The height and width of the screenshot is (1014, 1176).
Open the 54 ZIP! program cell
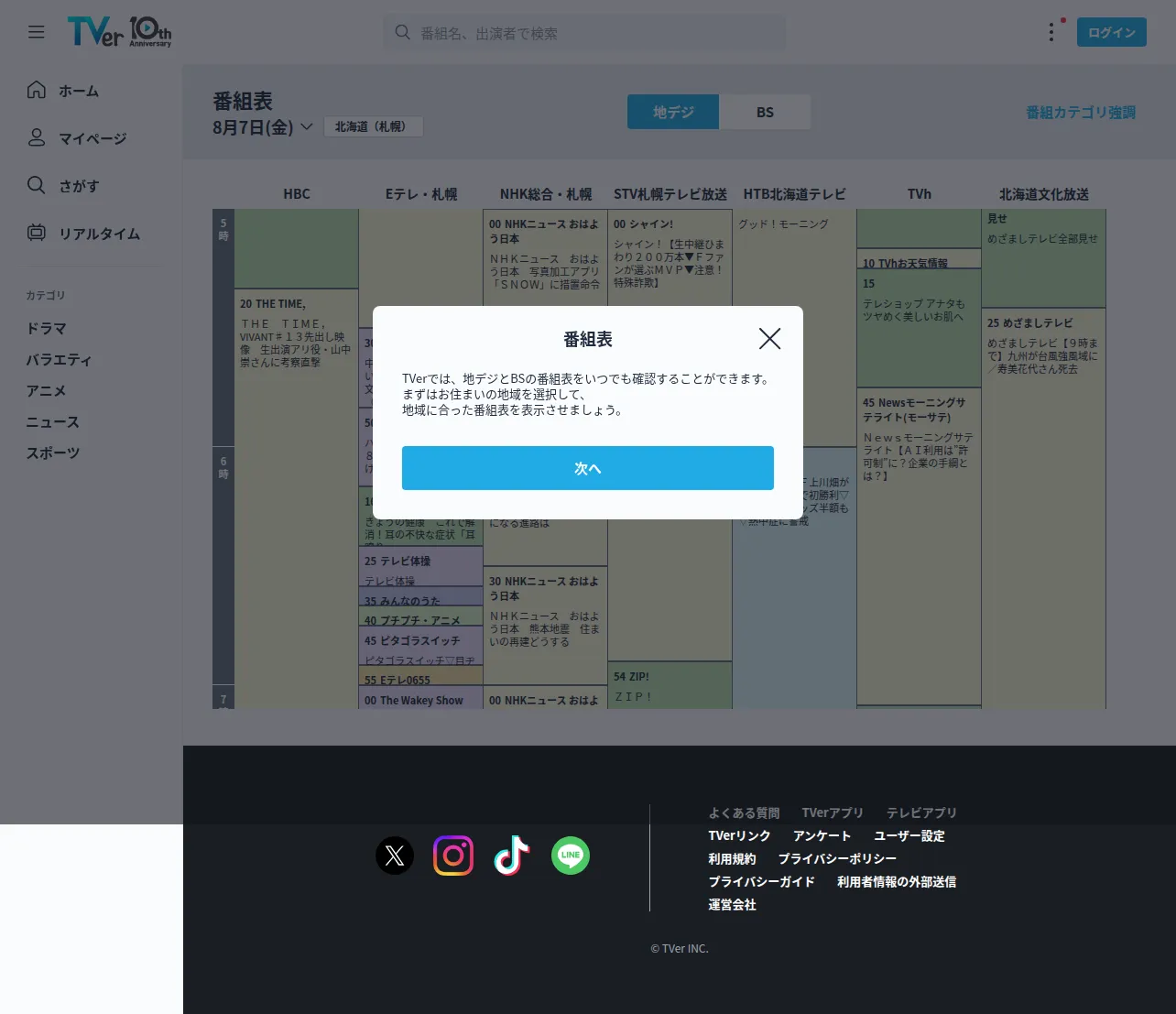pyautogui.click(x=670, y=685)
